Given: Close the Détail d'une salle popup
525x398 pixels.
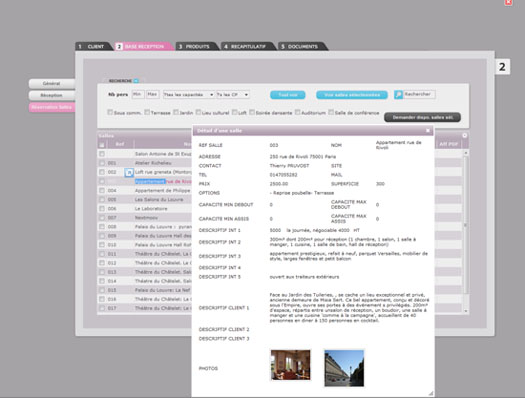Looking at the screenshot, I should click(428, 131).
